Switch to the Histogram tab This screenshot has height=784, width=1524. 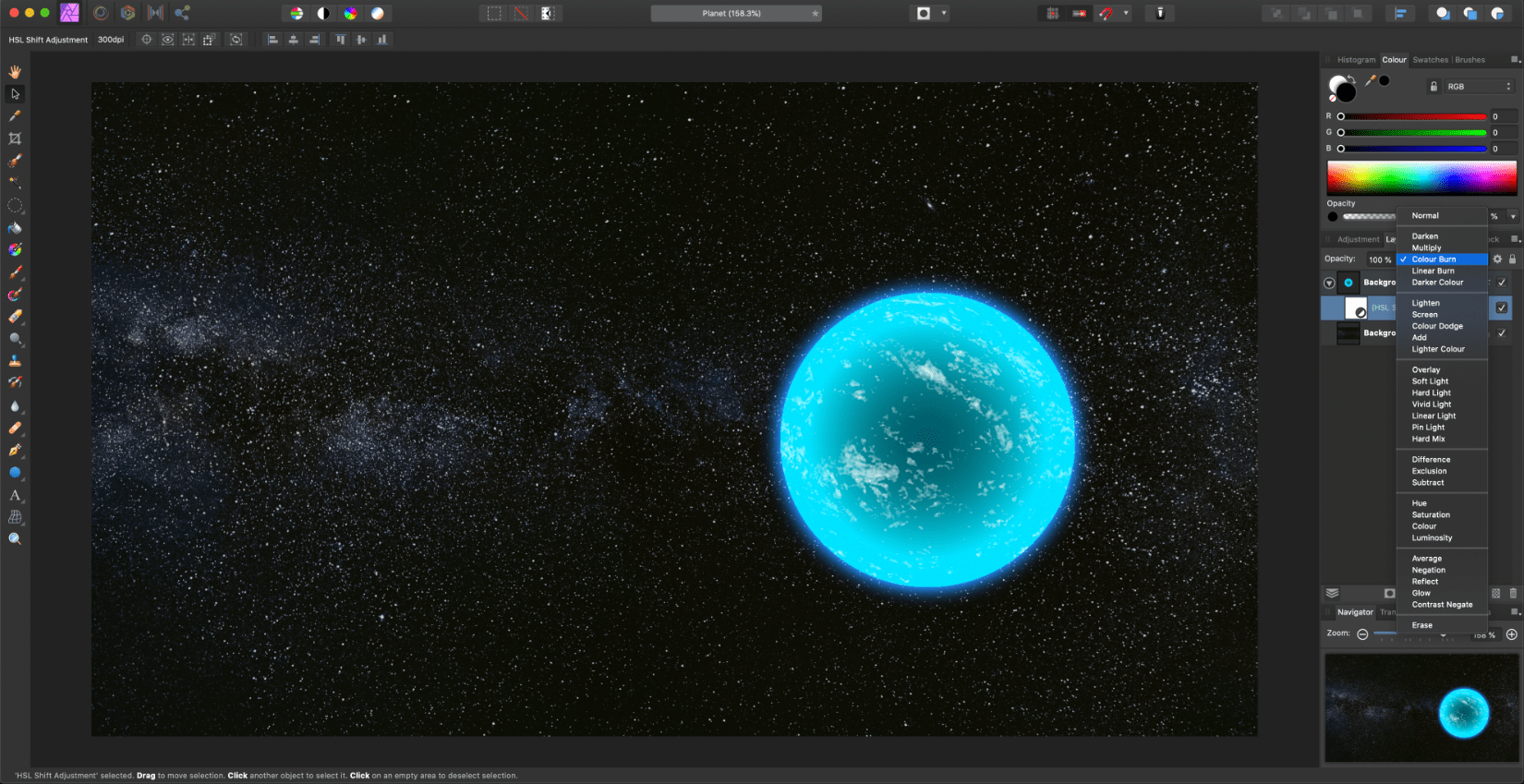tap(1356, 60)
